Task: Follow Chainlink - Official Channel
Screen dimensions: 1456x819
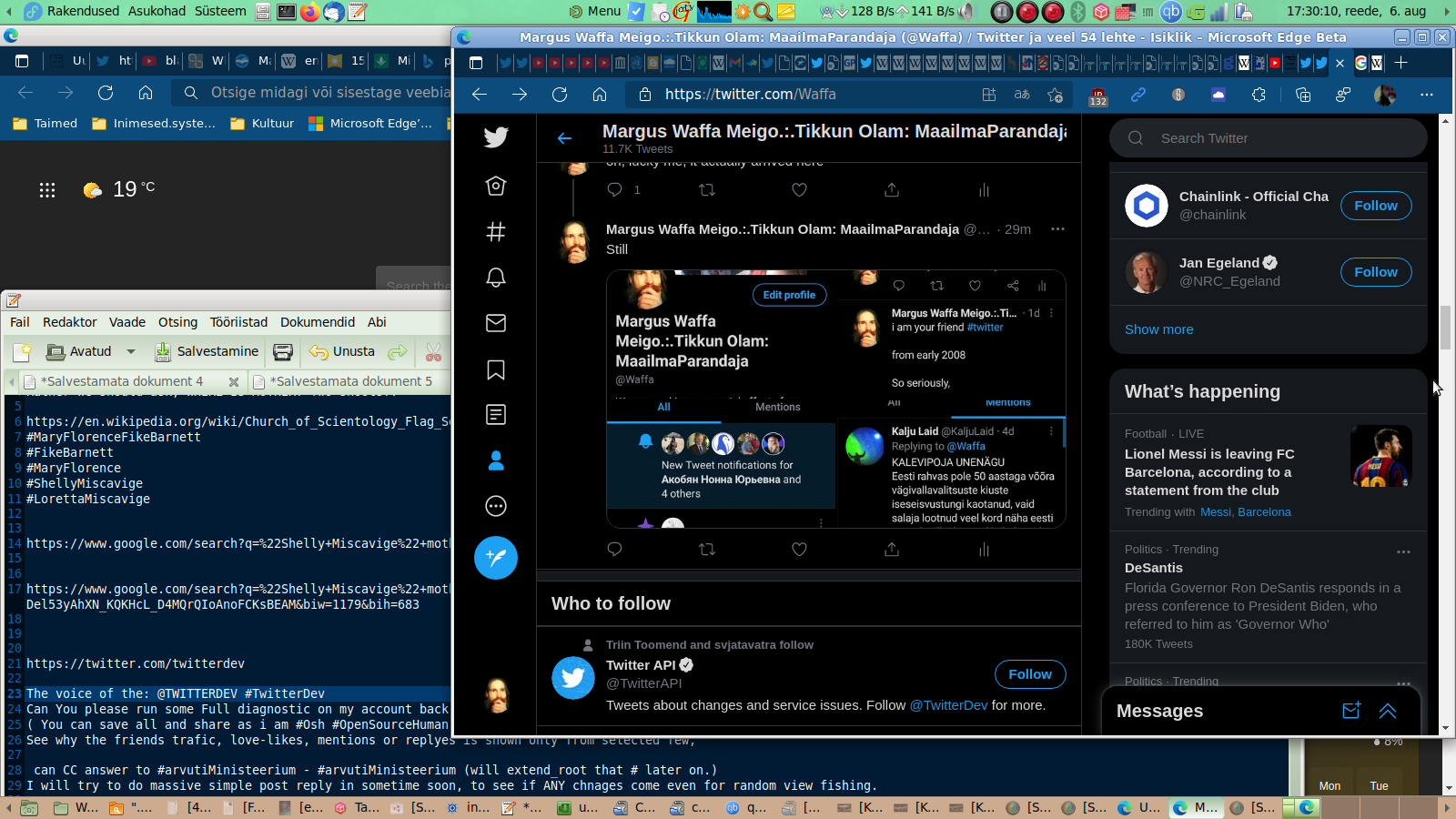Action: point(1376,206)
